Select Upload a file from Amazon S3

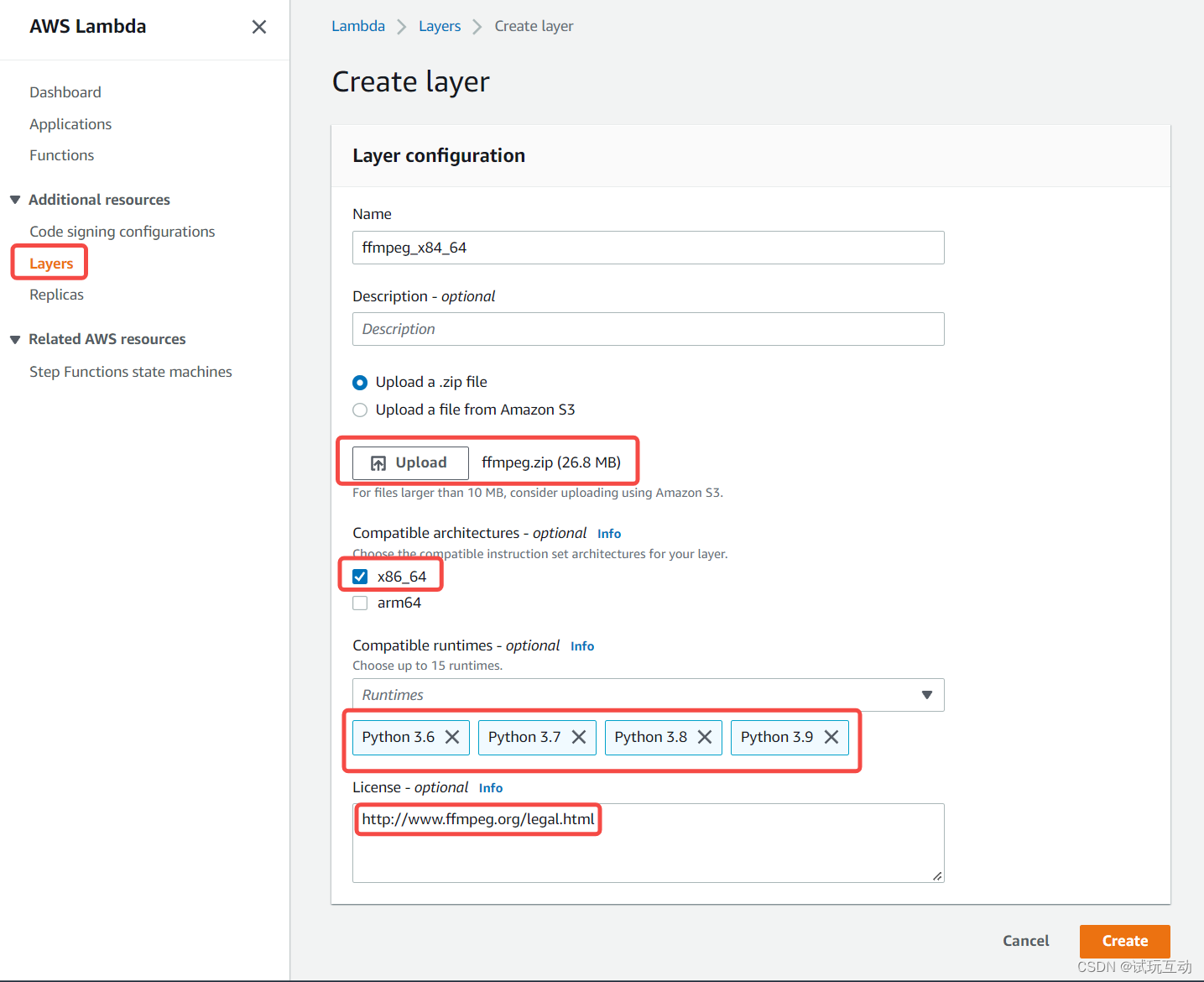pyautogui.click(x=360, y=410)
